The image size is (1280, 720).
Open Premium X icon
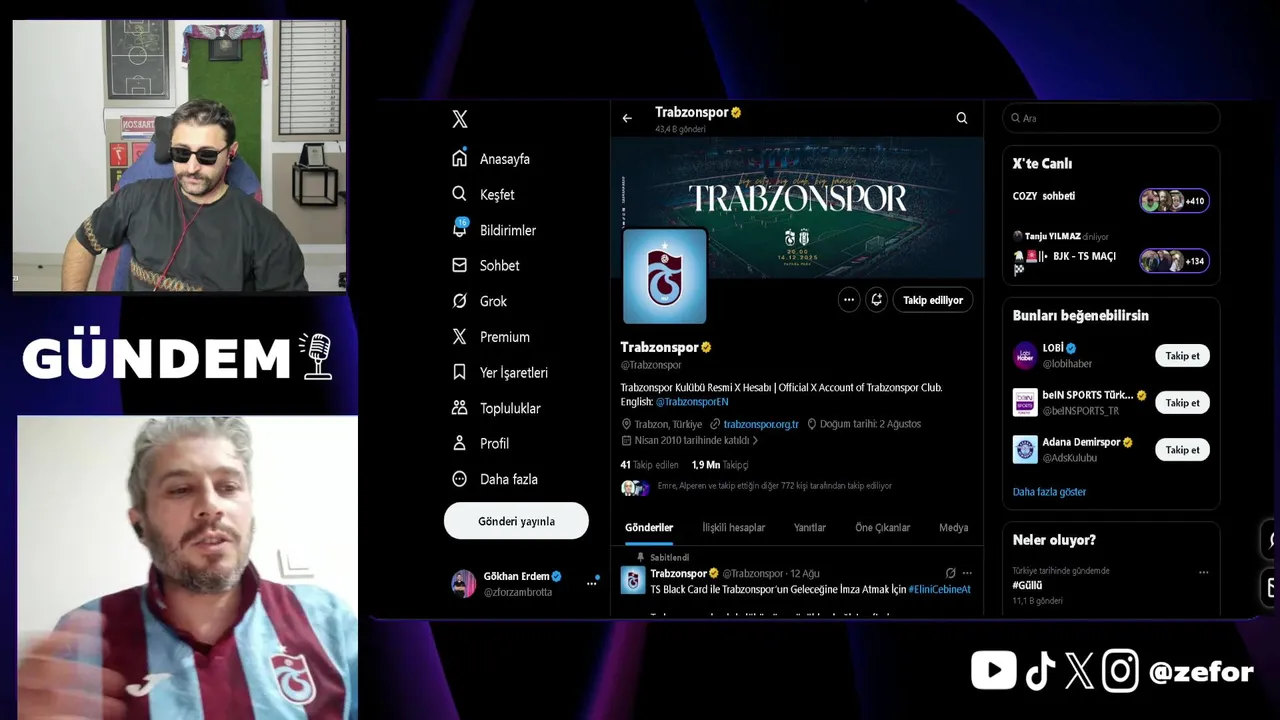[460, 337]
